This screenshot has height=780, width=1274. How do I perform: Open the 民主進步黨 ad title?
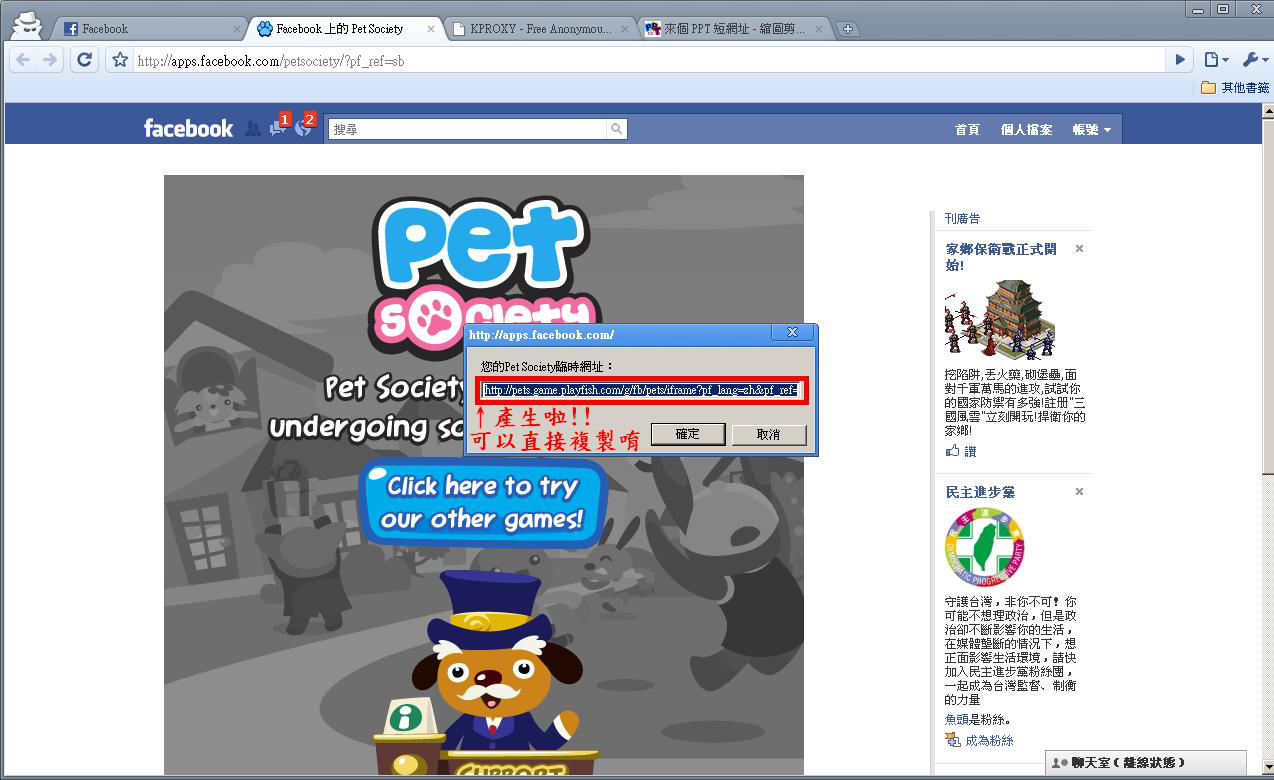[x=981, y=492]
